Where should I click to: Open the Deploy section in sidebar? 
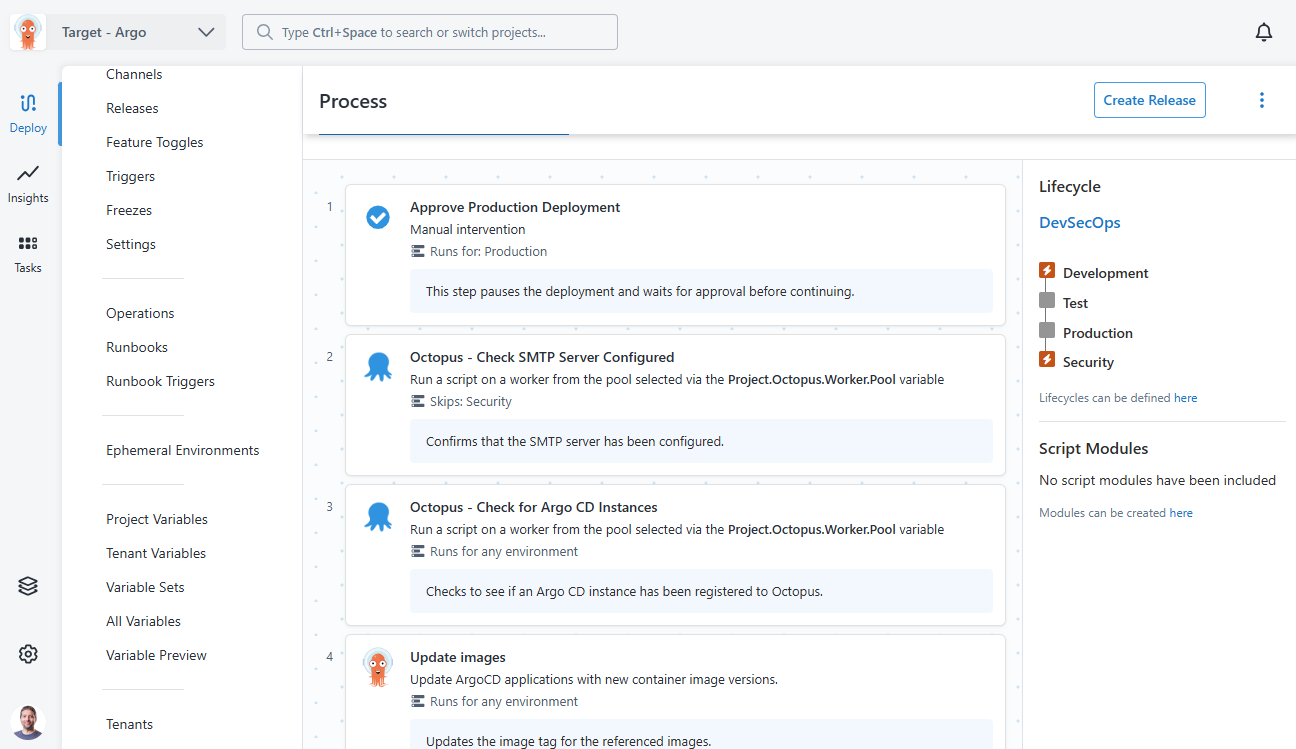(28, 113)
